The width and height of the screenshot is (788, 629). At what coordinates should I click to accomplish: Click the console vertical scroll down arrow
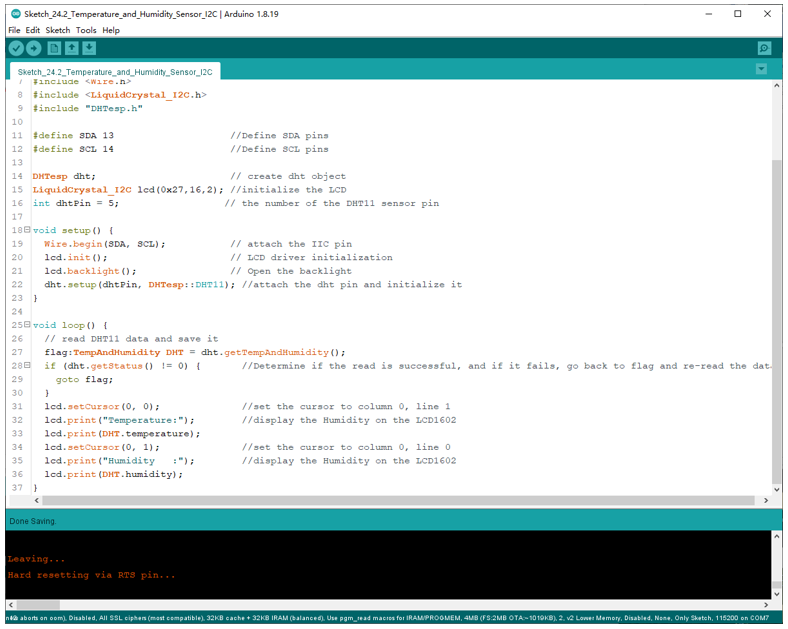(777, 594)
